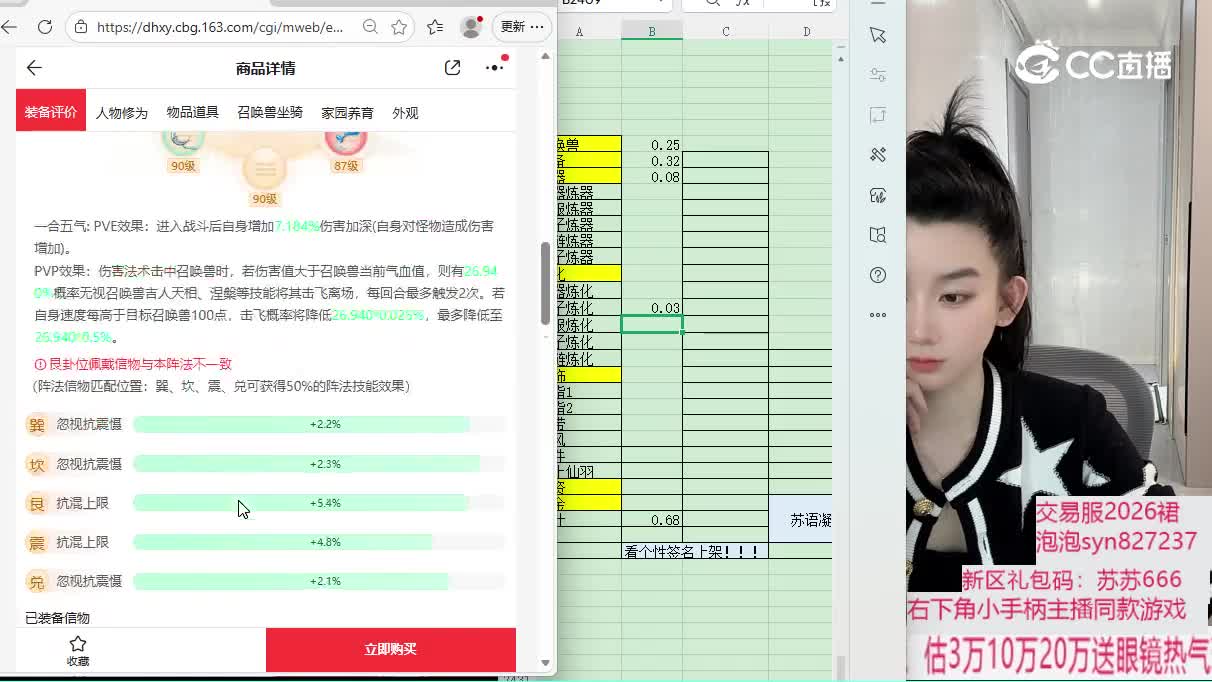Screen dimensions: 1212x682
Task: Open the browser profile avatar
Action: pos(471,27)
